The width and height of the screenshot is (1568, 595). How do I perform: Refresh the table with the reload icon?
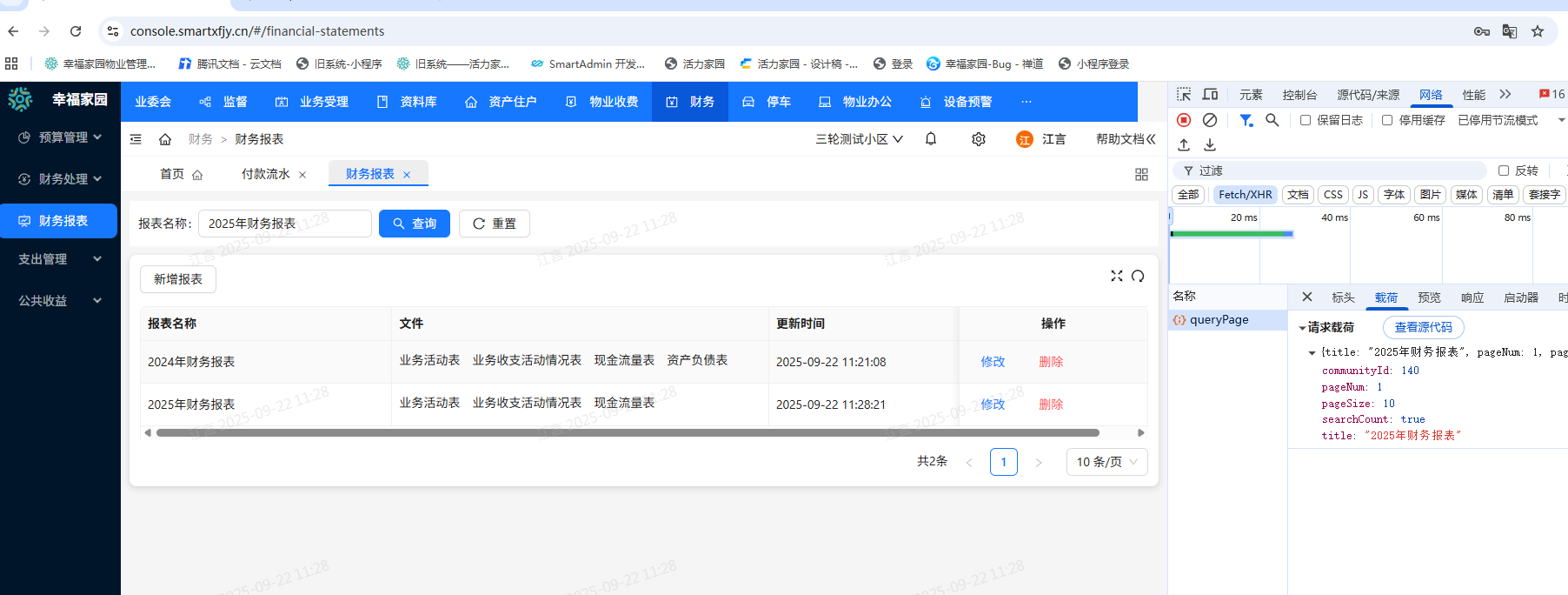[1138, 276]
